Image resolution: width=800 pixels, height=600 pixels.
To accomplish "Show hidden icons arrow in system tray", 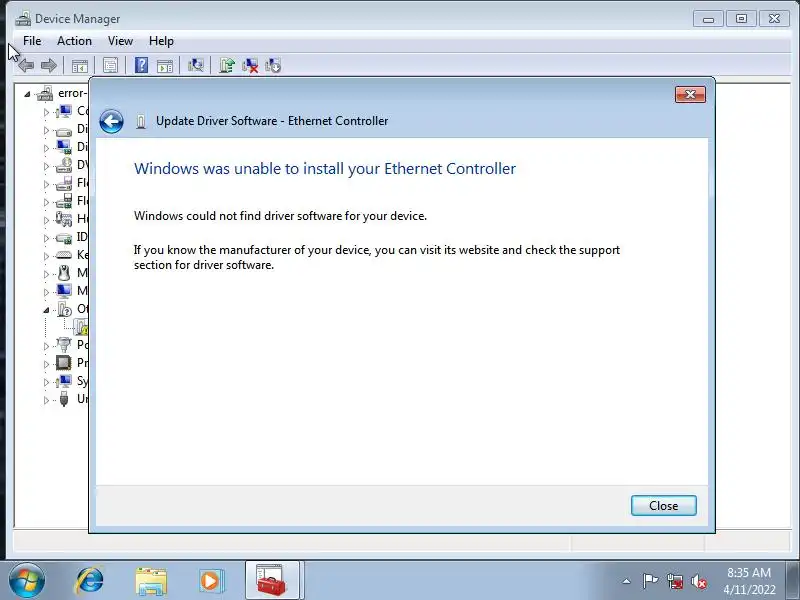I will (x=626, y=581).
